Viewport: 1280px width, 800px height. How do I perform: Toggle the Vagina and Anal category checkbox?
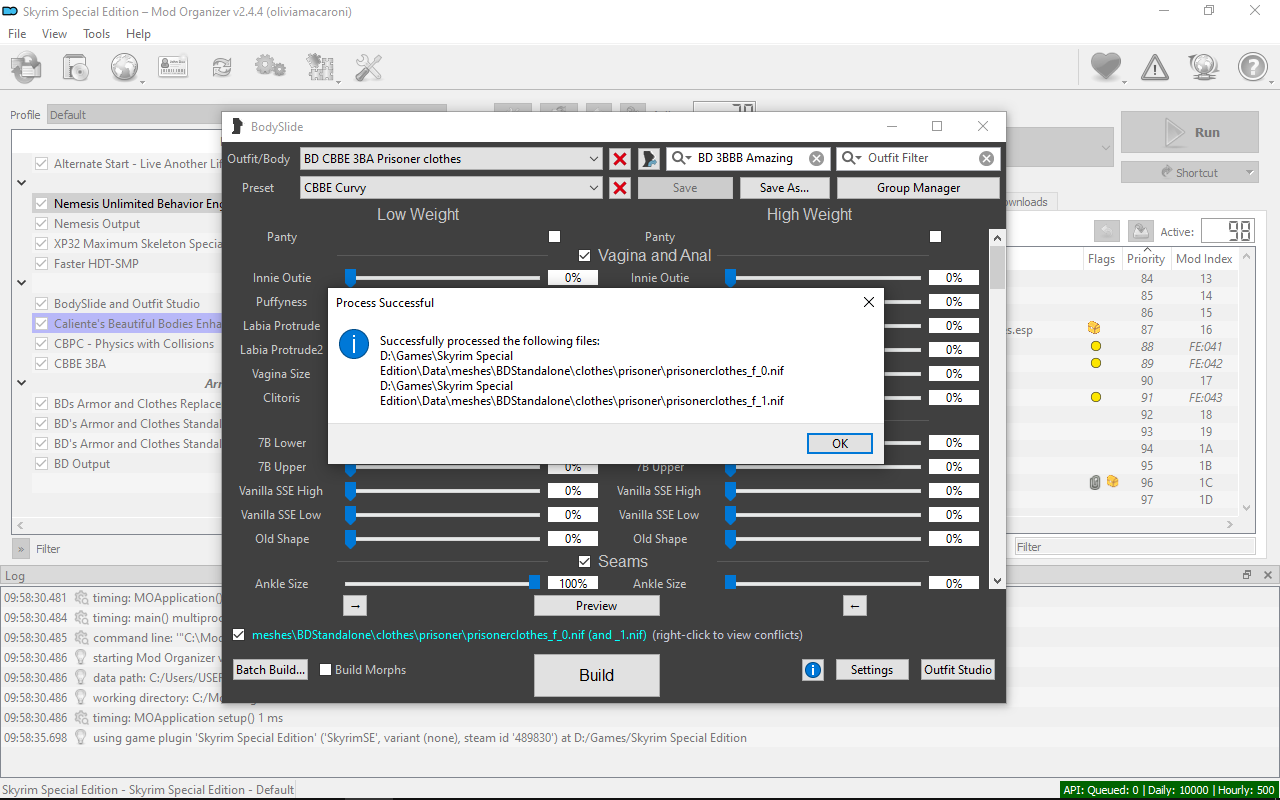click(584, 256)
